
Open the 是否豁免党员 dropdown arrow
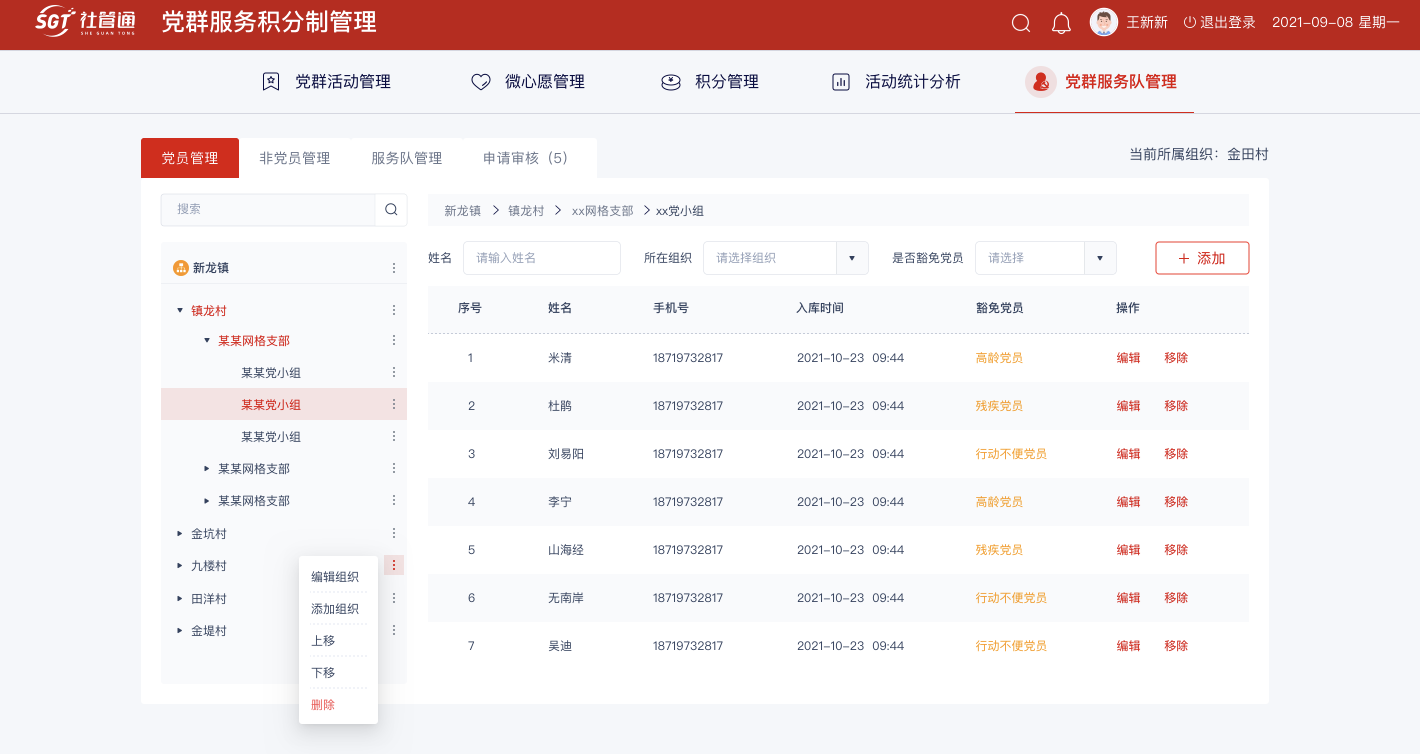click(1100, 258)
